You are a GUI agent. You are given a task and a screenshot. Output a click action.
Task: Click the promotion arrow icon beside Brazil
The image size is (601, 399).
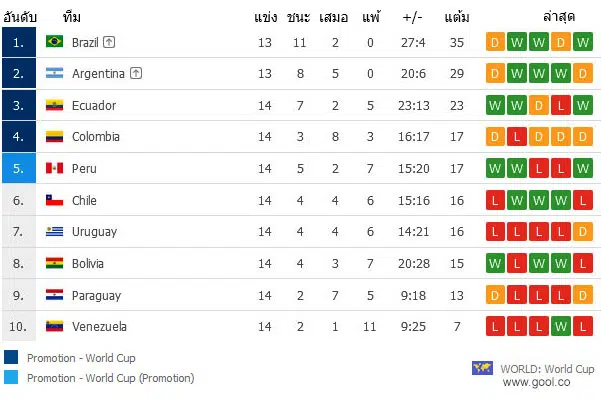[109, 42]
